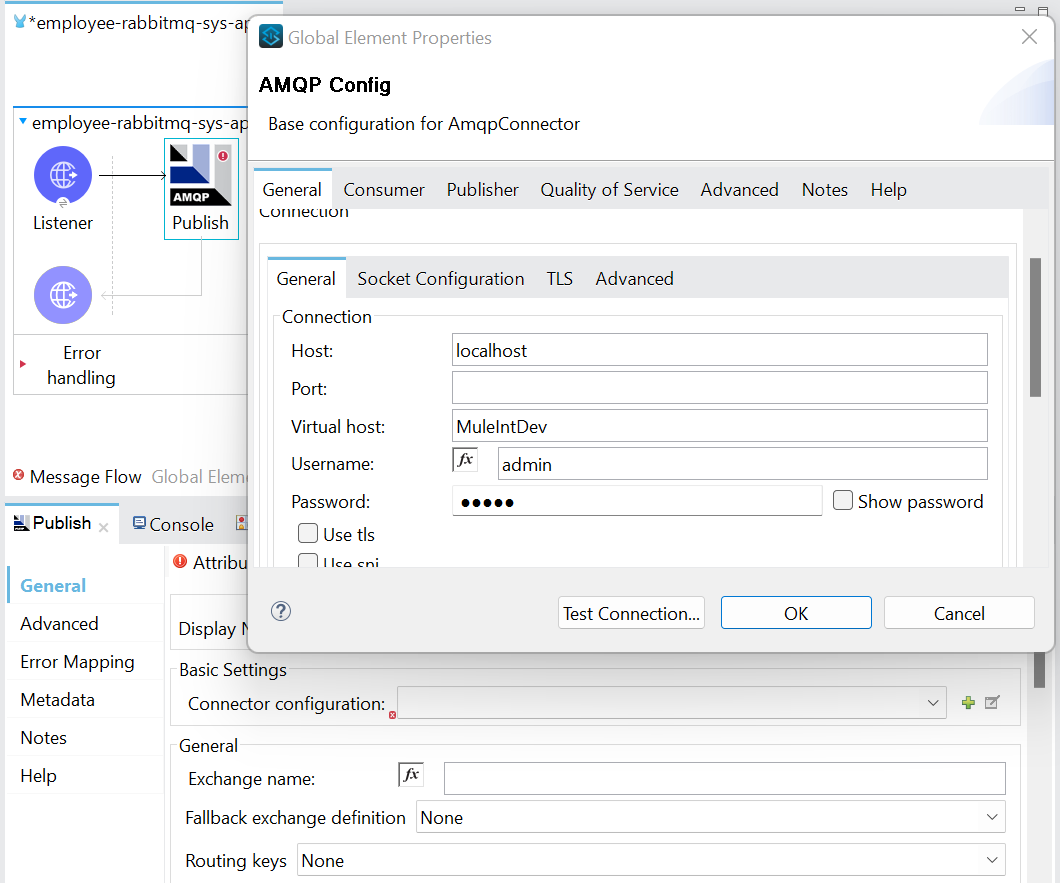Click the dialog's vertical scrollbar
Viewport: 1060px width, 883px height.
click(1036, 328)
